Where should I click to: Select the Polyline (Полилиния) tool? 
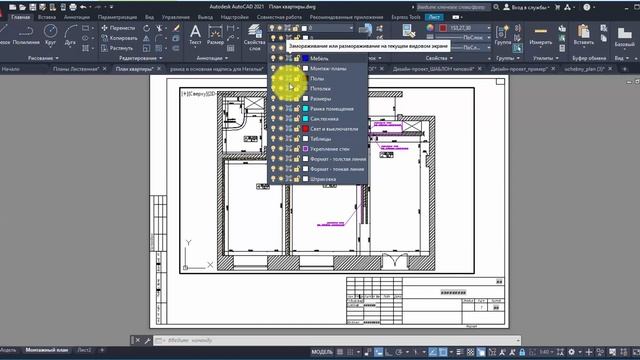[x=26, y=34]
